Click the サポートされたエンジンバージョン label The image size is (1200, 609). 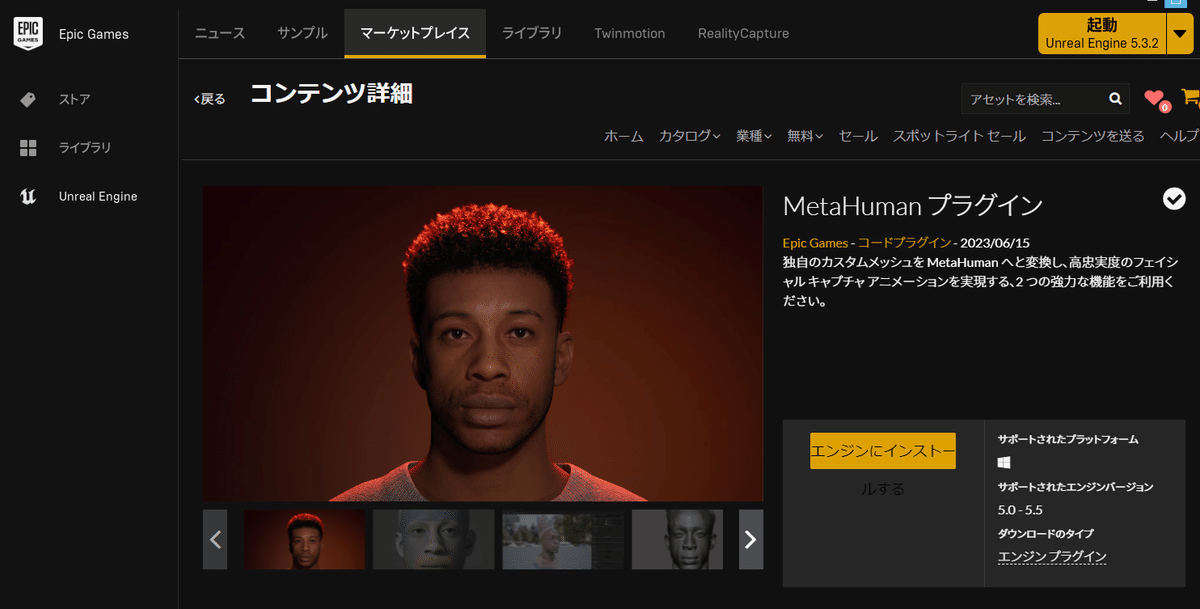tap(1076, 487)
